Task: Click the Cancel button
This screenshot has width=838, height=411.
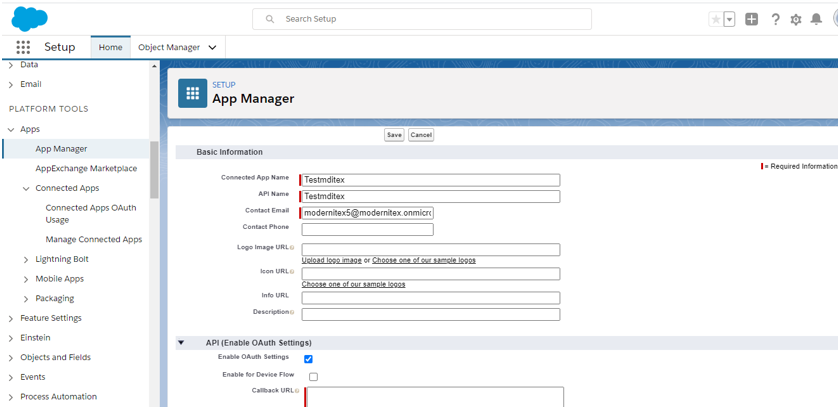Action: [421, 135]
